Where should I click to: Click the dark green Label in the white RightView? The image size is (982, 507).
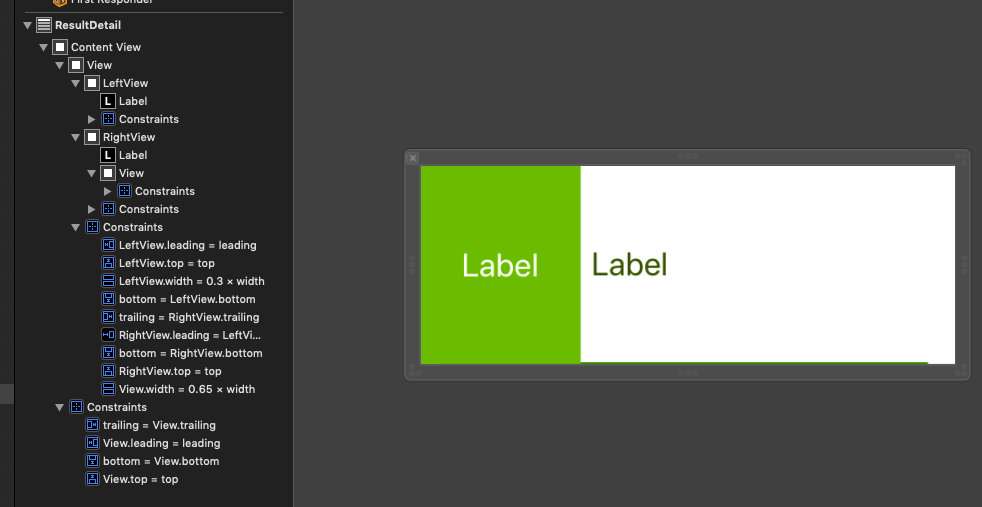point(629,264)
